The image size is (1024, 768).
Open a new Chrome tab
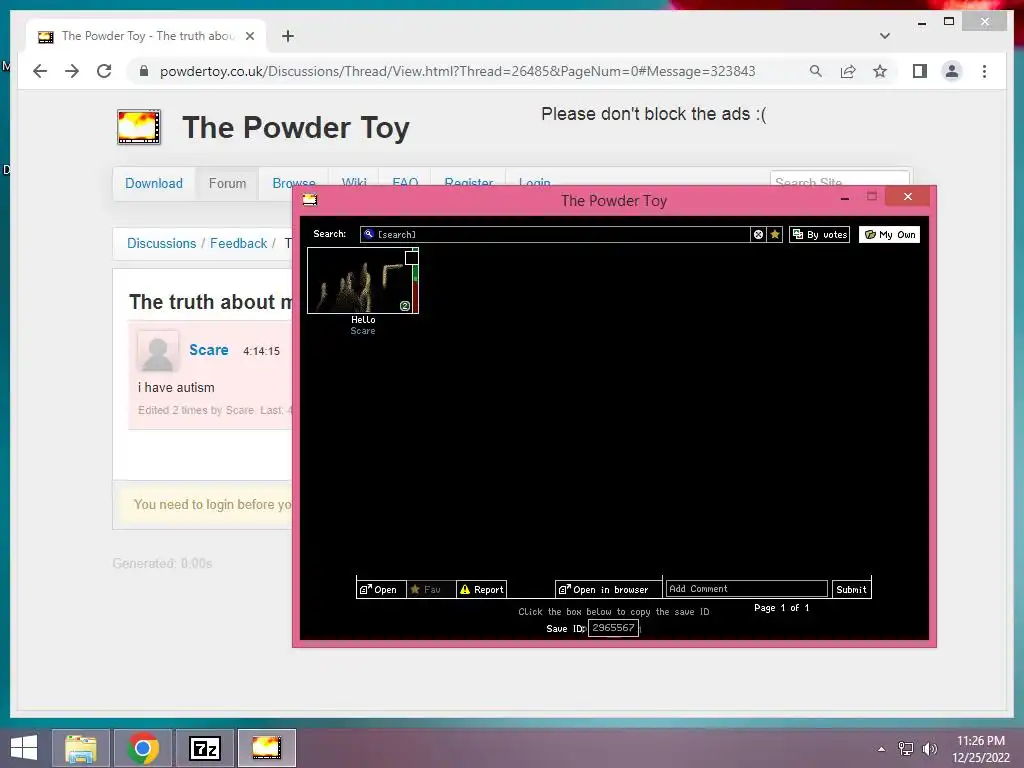tap(288, 36)
